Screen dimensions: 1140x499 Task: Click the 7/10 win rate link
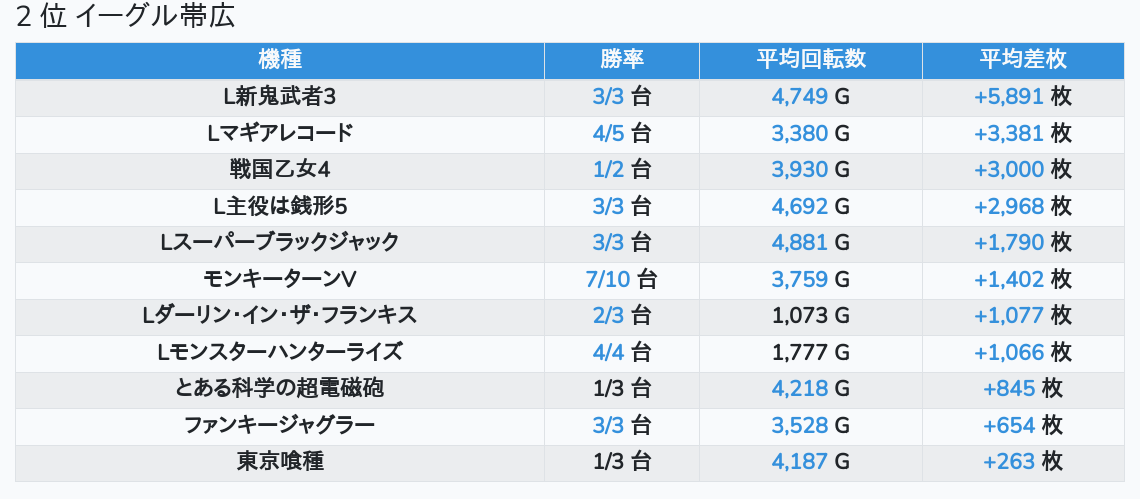[x=608, y=279]
